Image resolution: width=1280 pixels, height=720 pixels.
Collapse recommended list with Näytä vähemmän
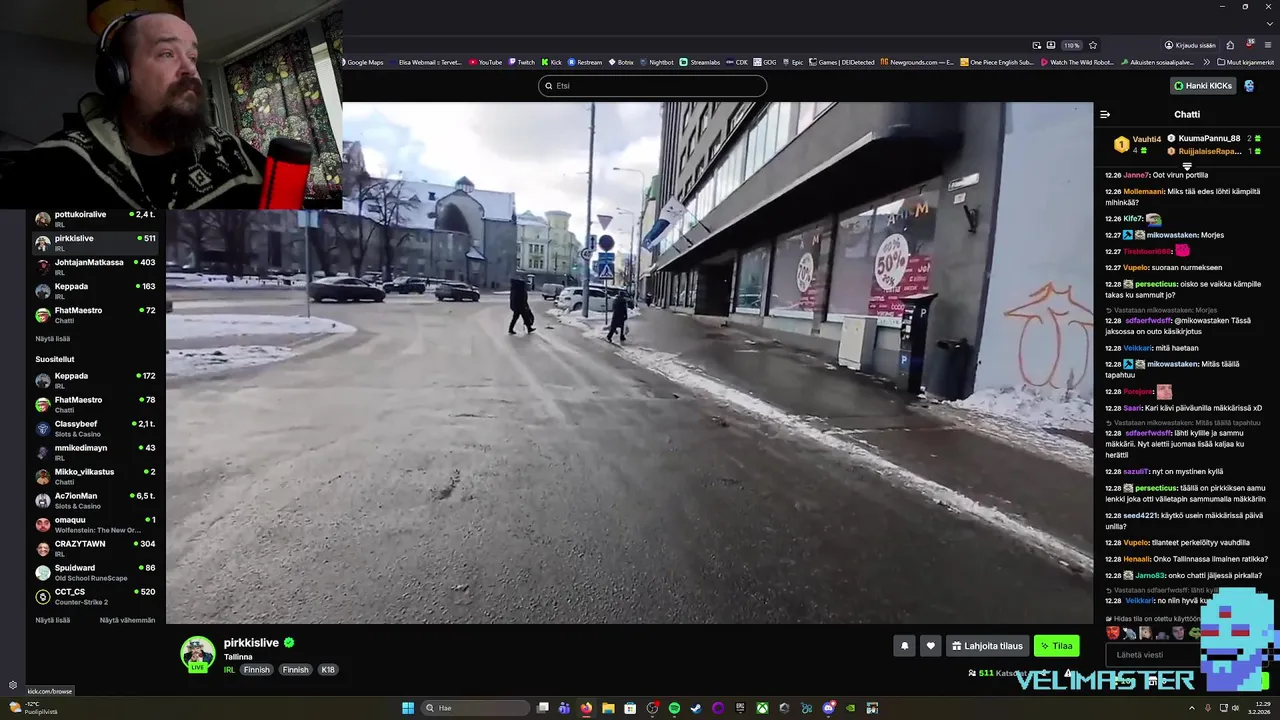[x=127, y=620]
